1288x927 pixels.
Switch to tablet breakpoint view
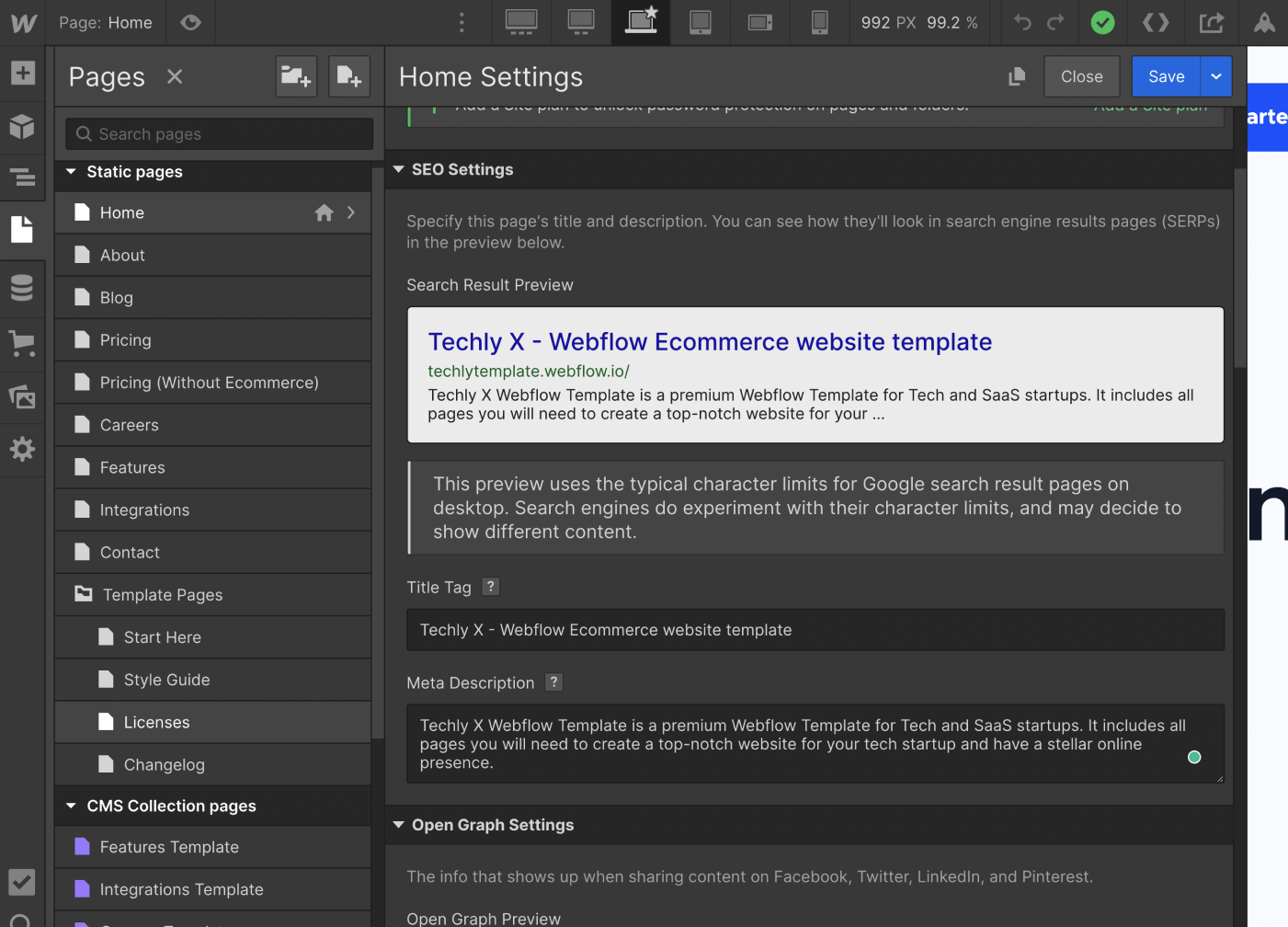700,23
